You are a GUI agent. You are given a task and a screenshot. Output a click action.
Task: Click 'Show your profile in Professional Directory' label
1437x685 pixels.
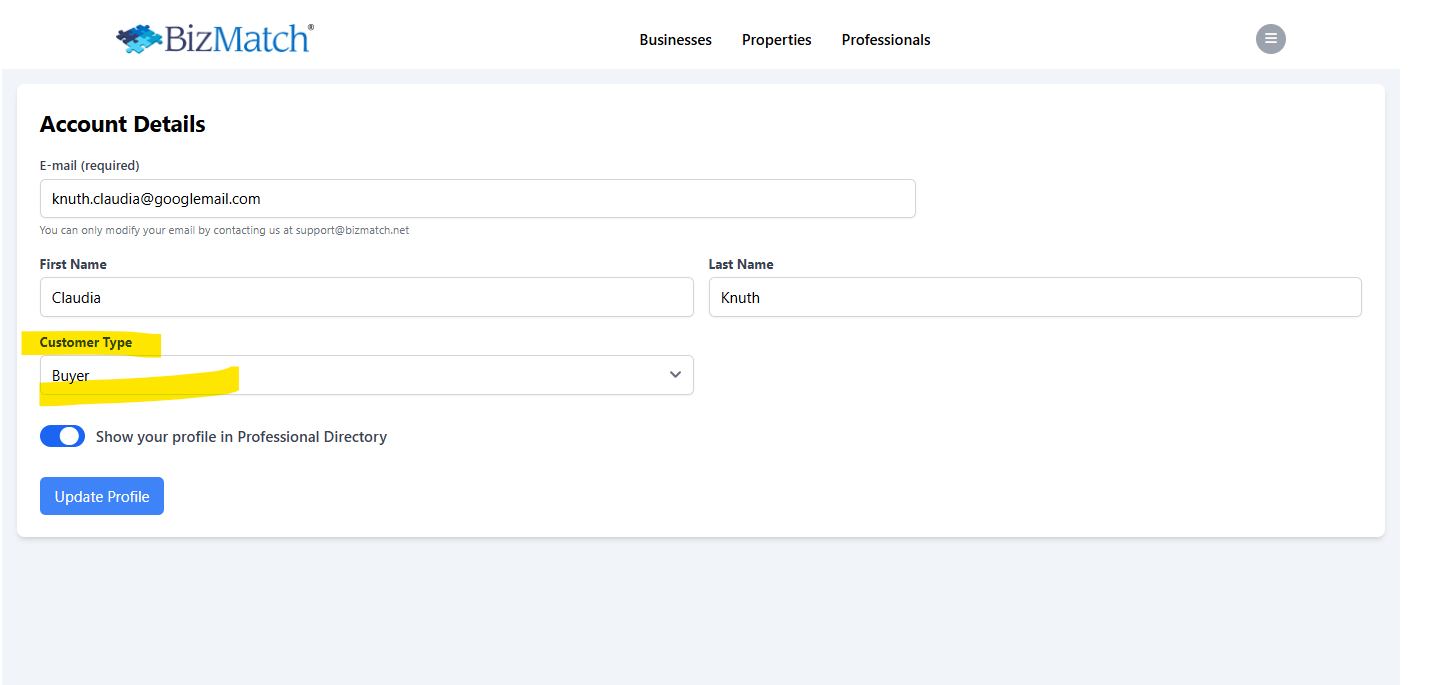point(241,437)
